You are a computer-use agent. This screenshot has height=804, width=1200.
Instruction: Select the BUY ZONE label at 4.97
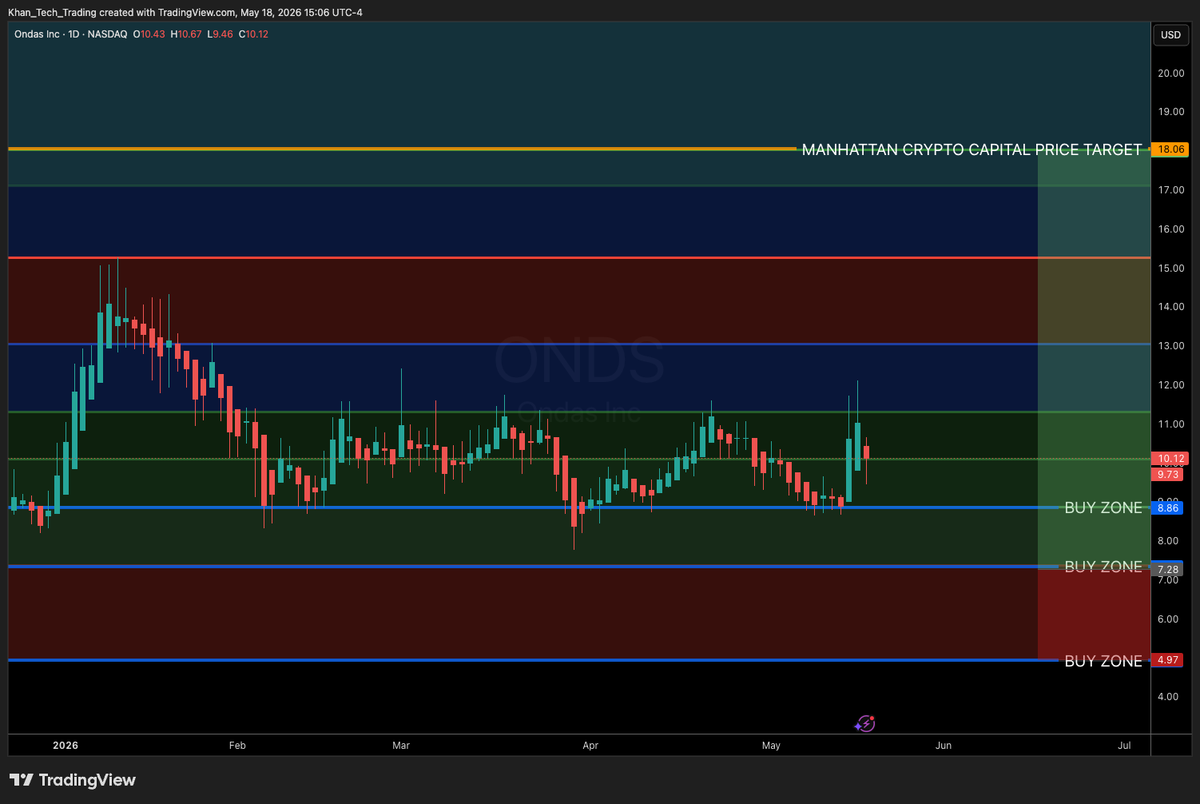point(1102,661)
